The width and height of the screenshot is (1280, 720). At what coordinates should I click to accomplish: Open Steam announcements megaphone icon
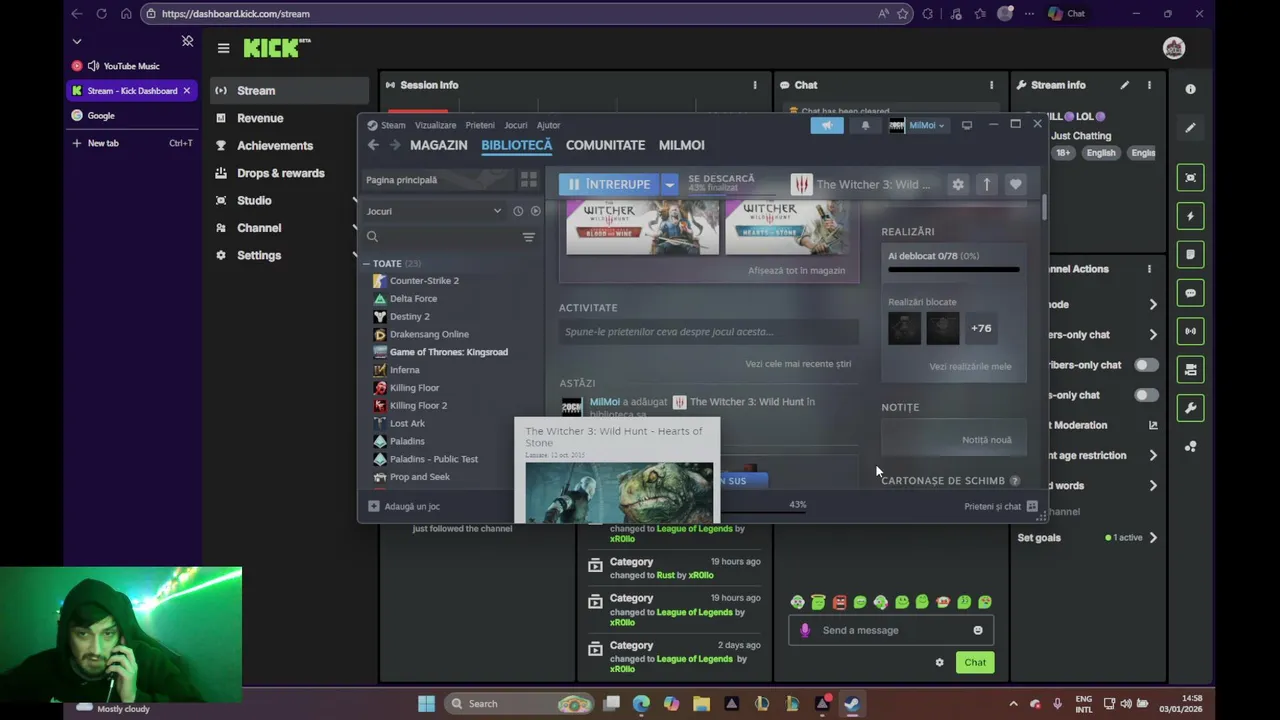pos(827,125)
